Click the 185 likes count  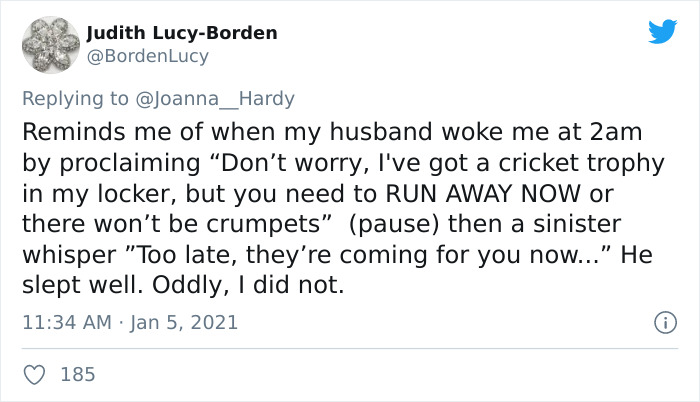(x=78, y=374)
